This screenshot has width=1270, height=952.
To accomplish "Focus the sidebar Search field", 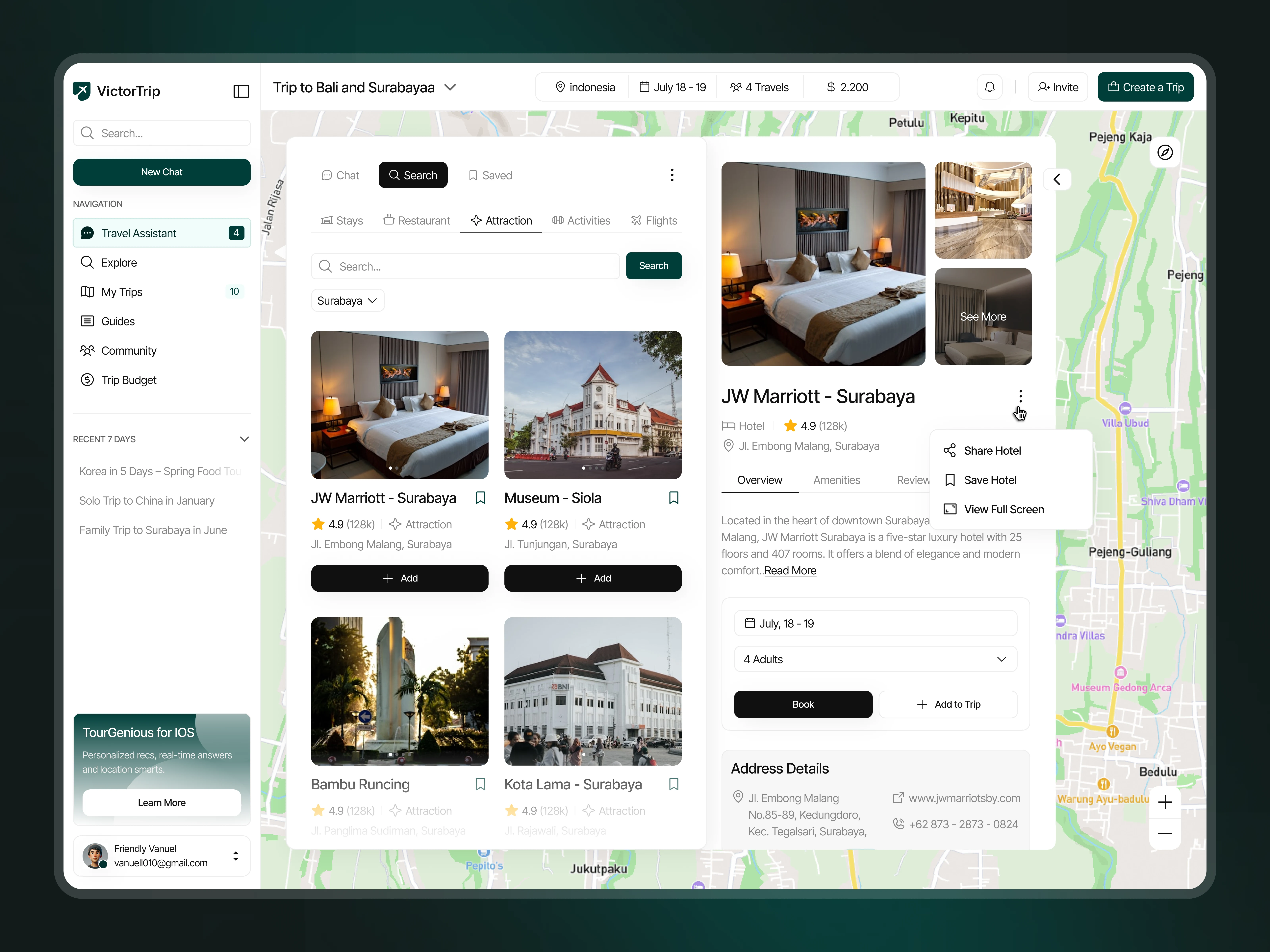I will point(162,133).
